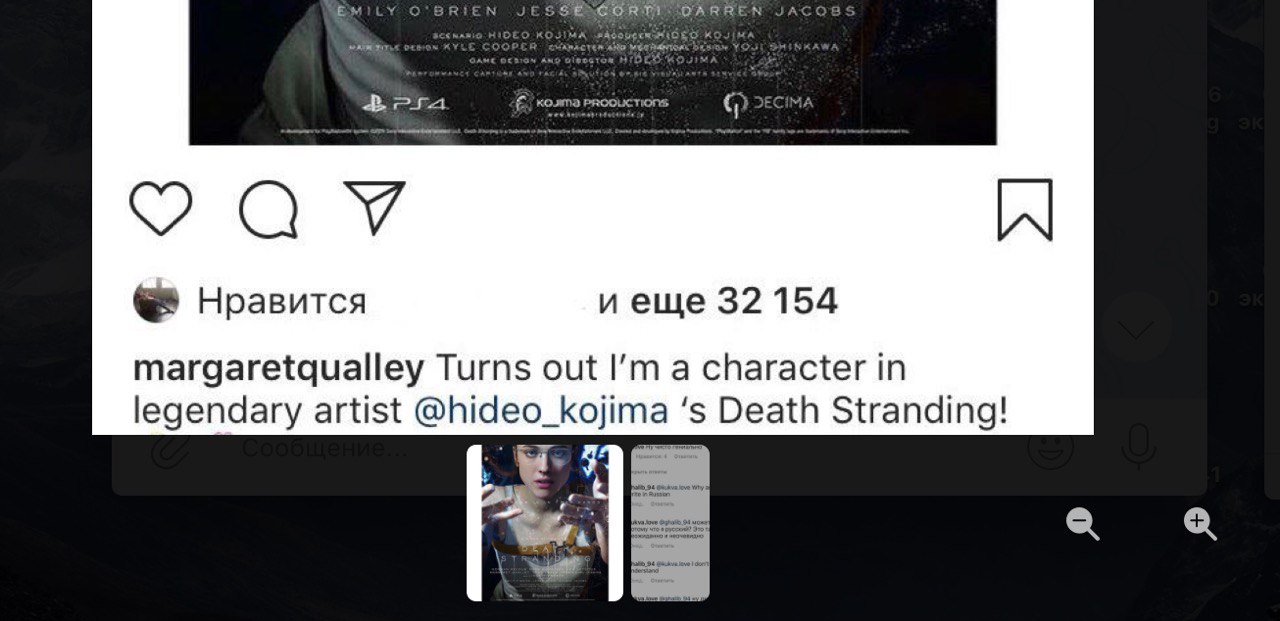Open the @hideo_kojima mention link

541,411
